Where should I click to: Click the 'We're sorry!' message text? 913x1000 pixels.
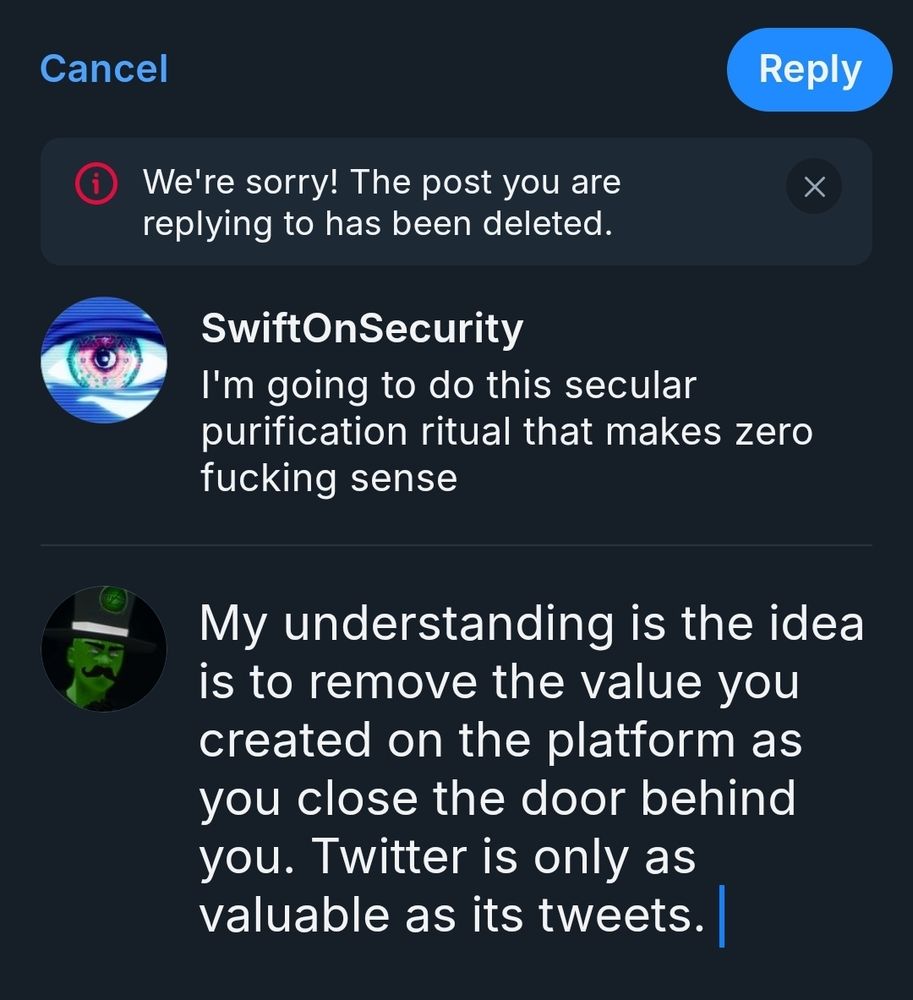click(x=383, y=202)
